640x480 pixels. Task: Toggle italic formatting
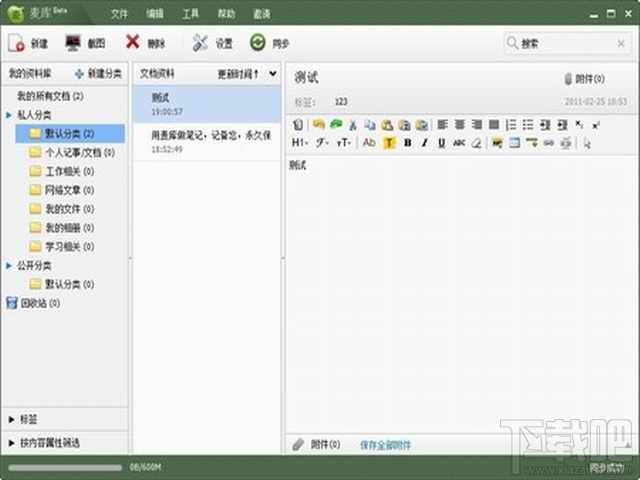(424, 143)
